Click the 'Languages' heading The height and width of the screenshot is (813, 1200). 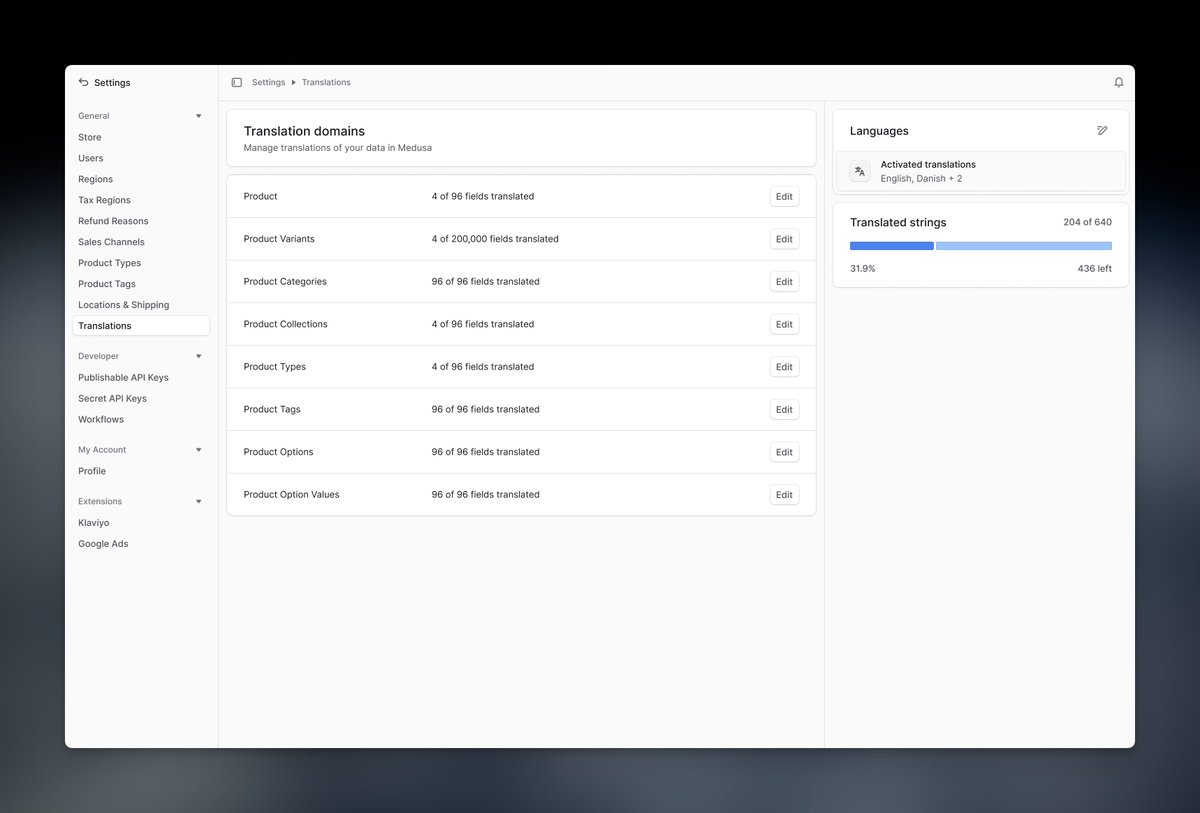click(x=879, y=131)
